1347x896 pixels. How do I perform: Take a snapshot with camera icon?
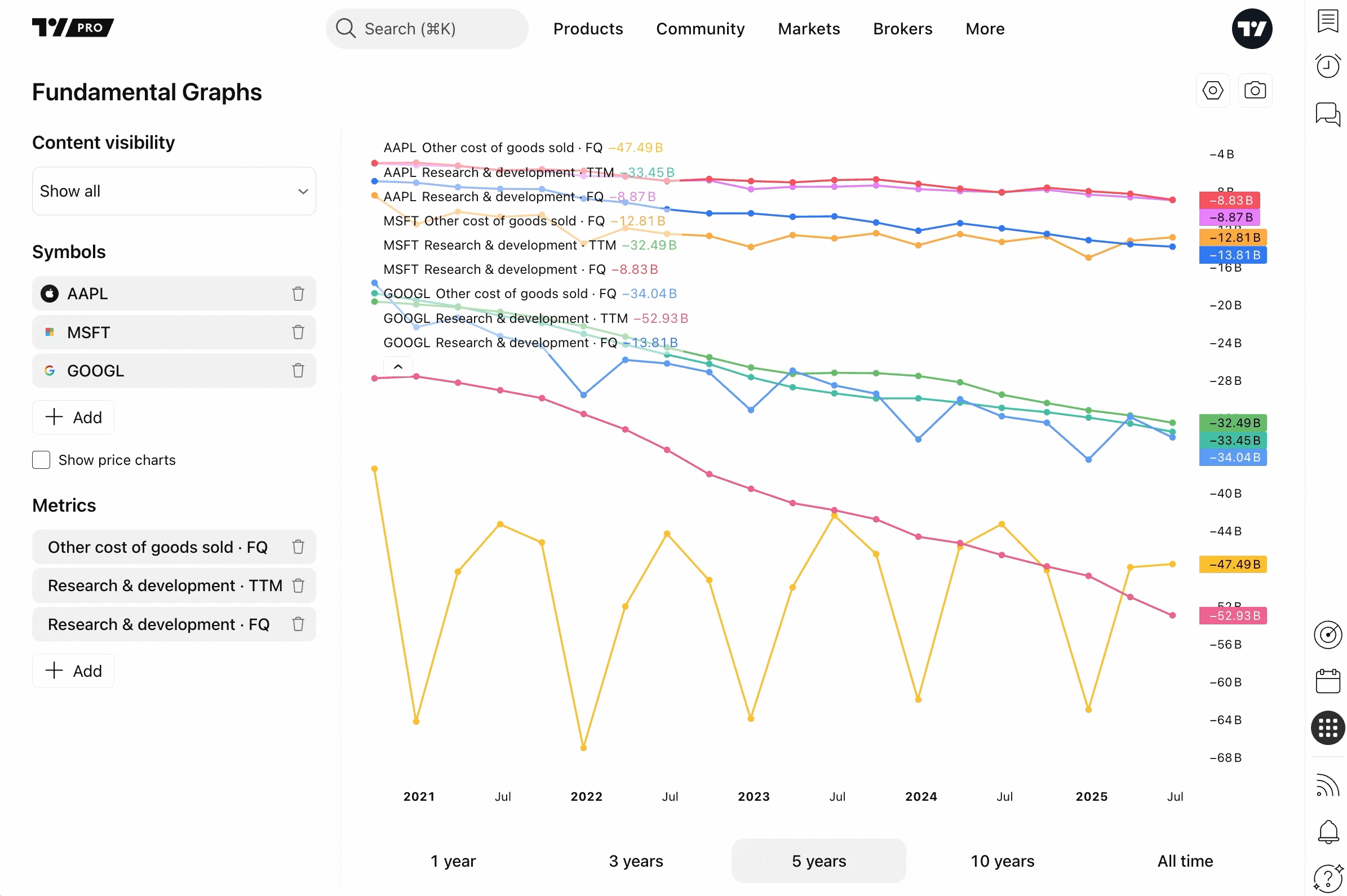tap(1255, 90)
